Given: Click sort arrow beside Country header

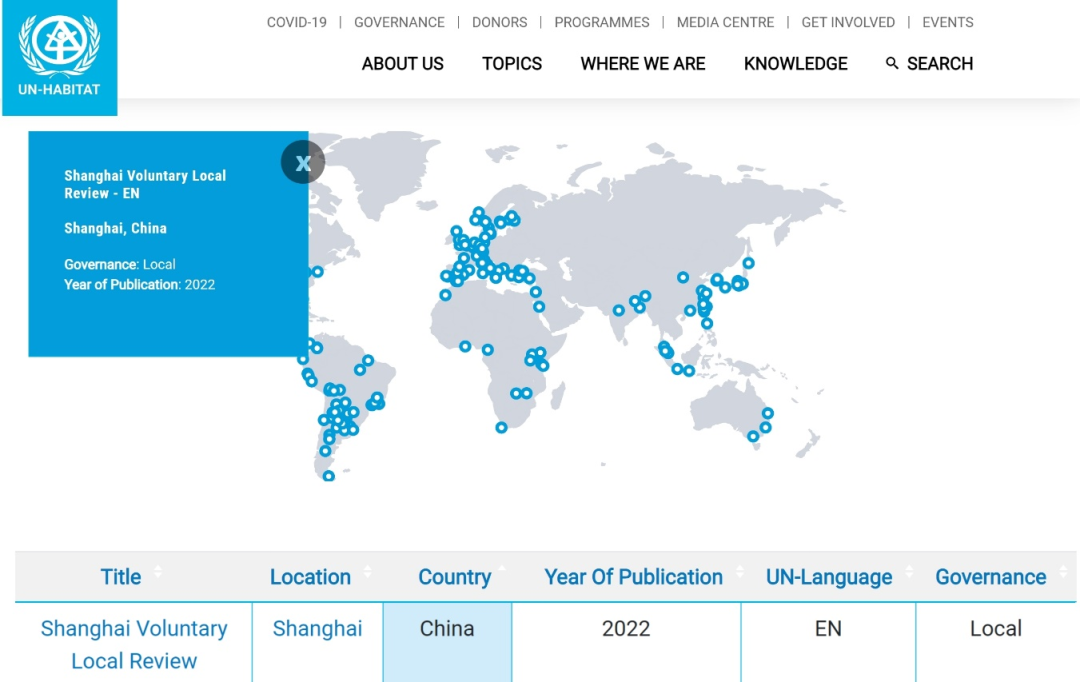Looking at the screenshot, I should (x=501, y=568).
